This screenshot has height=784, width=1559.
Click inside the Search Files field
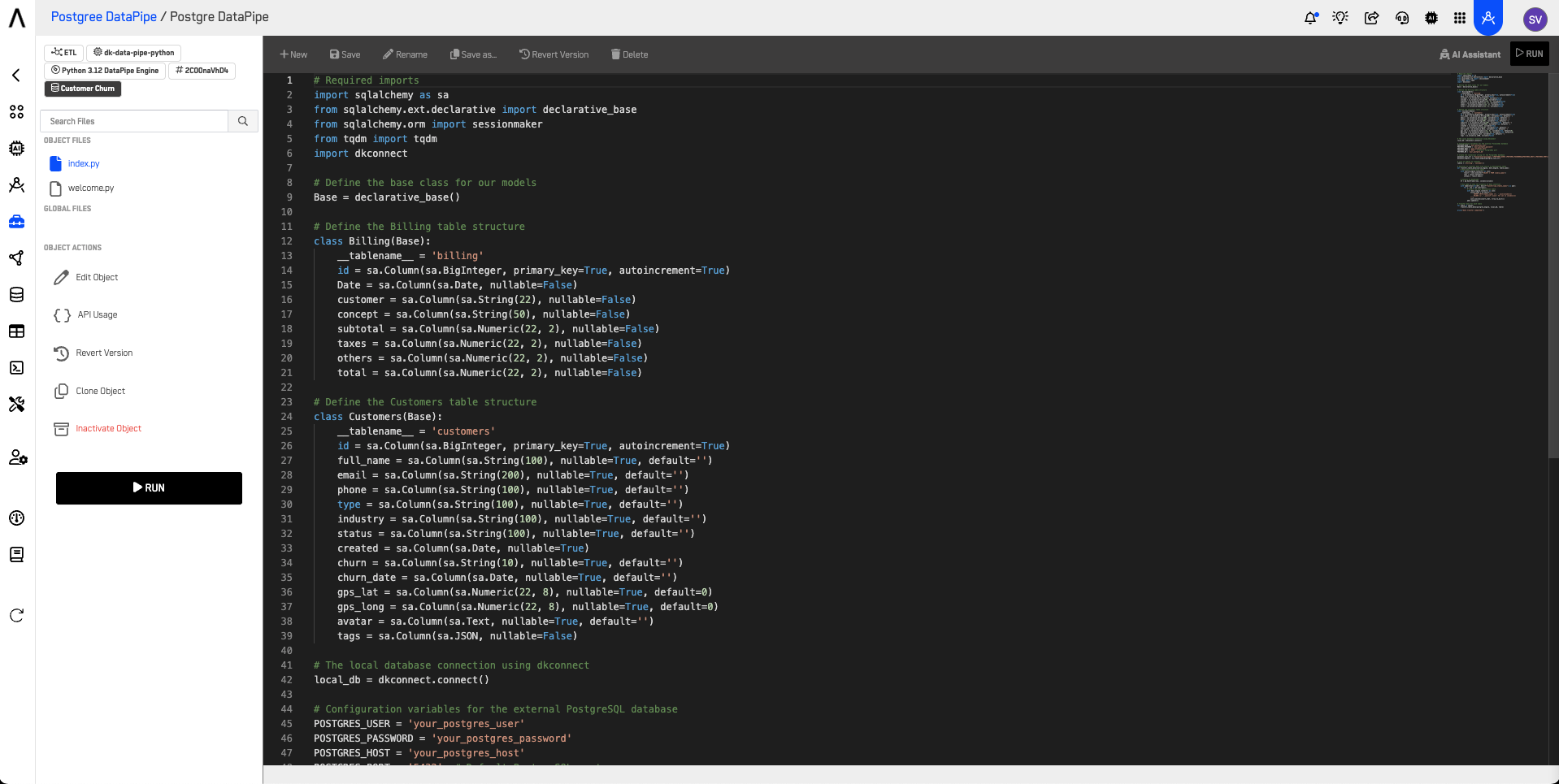click(x=134, y=121)
